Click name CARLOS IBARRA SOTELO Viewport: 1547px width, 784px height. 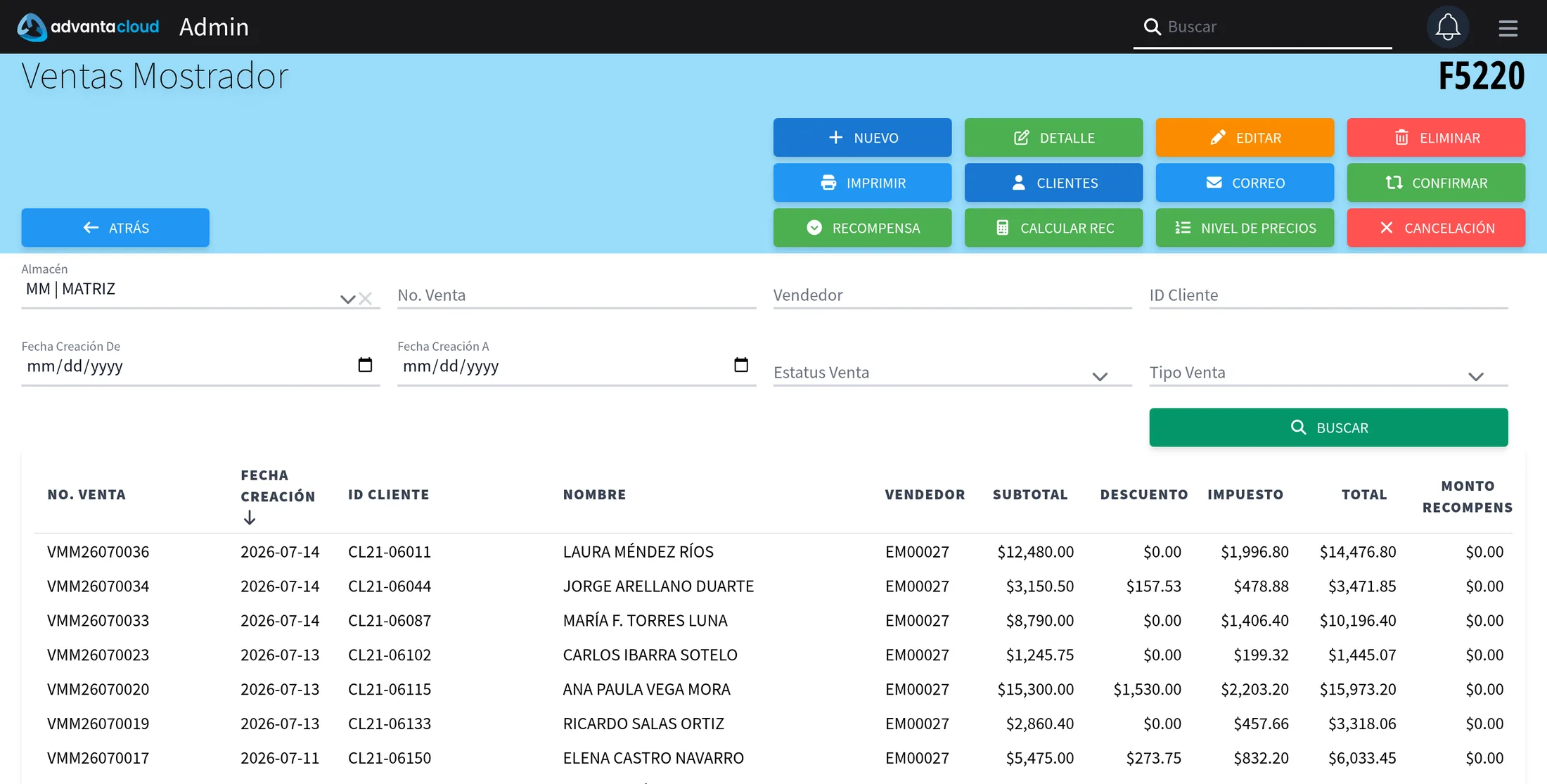650,655
